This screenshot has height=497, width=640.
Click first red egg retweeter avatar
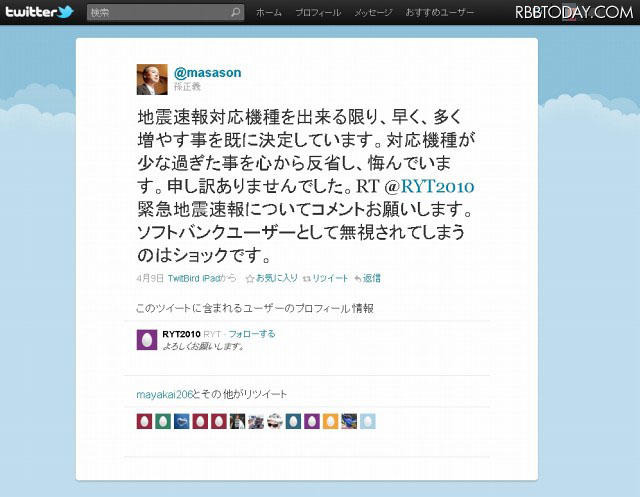tap(144, 421)
